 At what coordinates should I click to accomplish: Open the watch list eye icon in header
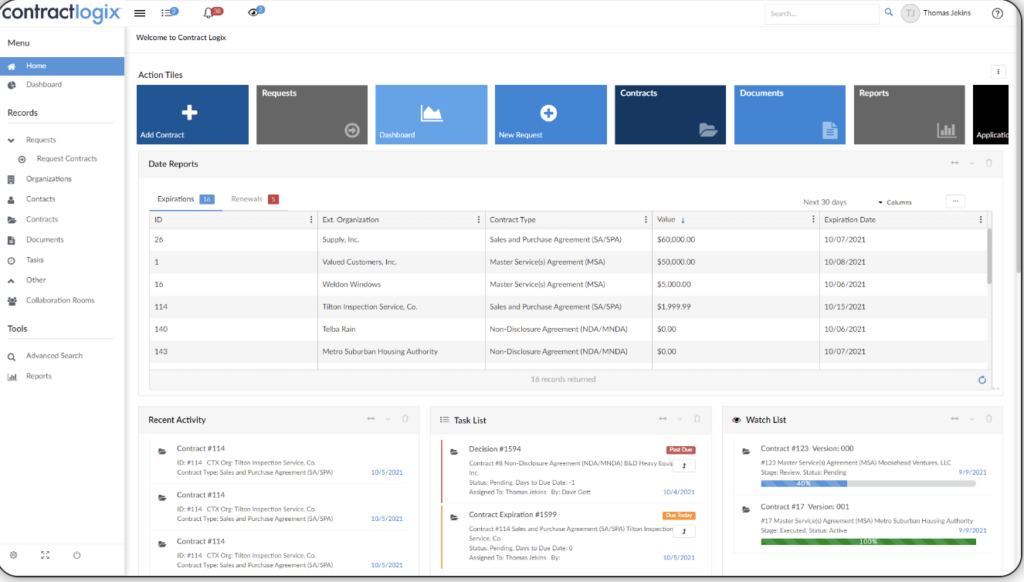(255, 12)
